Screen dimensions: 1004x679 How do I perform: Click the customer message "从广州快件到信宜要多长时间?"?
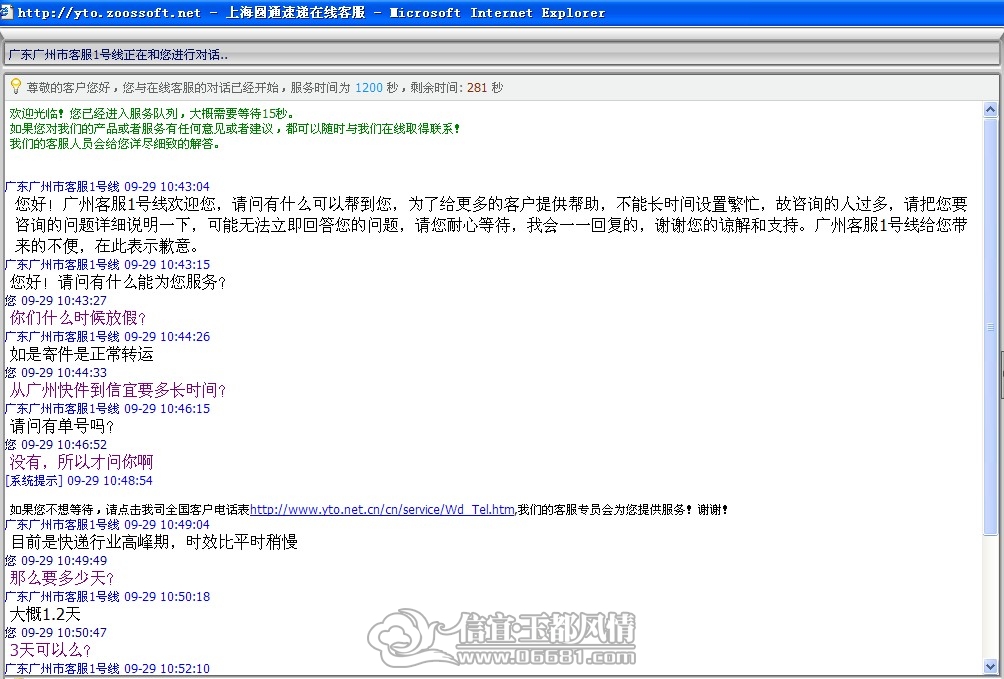[x=118, y=389]
